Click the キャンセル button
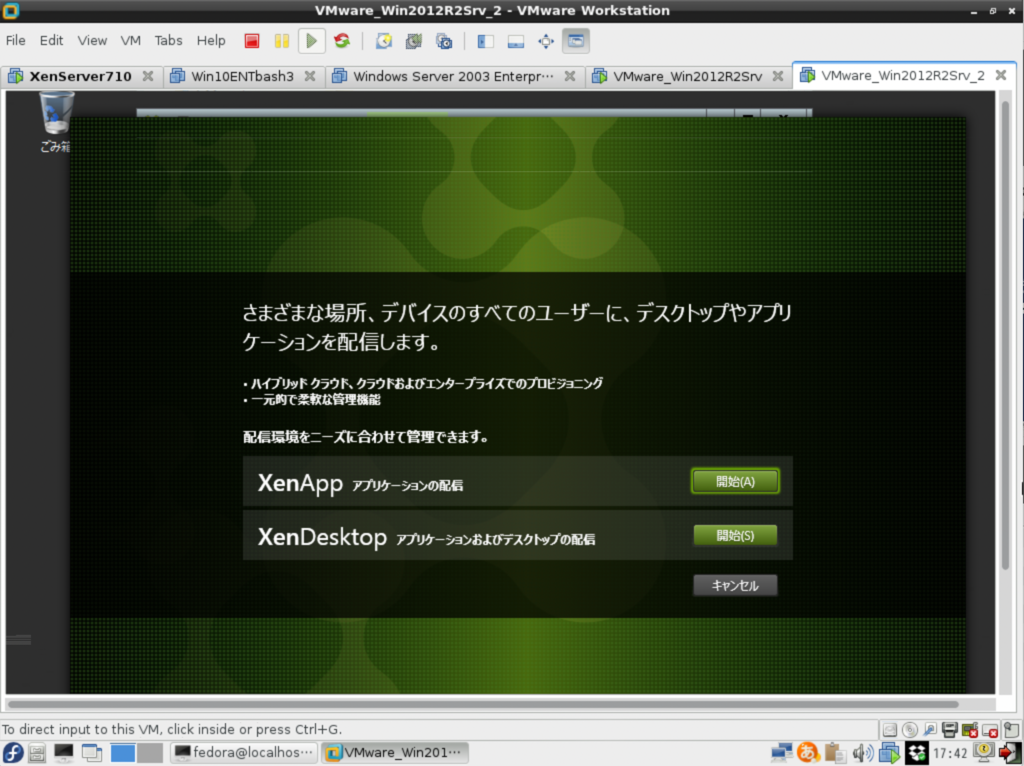1024x766 pixels. [735, 586]
